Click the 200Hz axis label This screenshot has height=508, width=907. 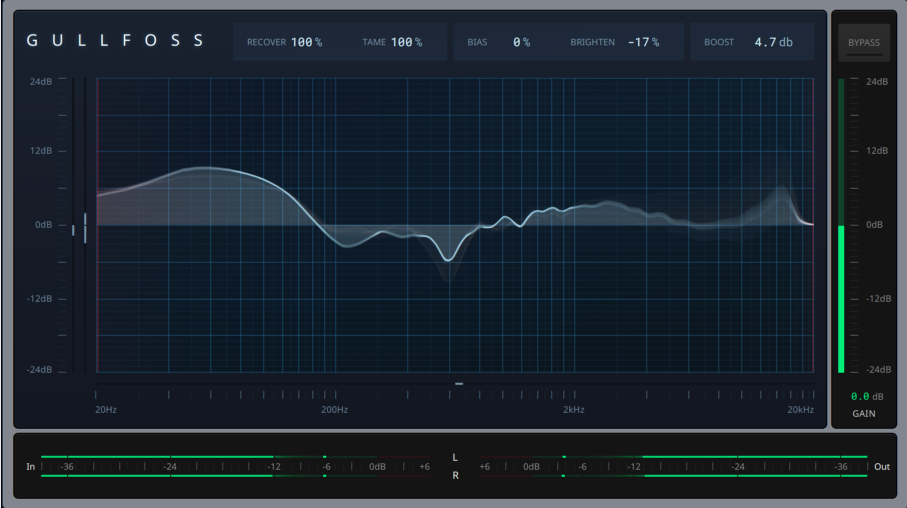[334, 410]
